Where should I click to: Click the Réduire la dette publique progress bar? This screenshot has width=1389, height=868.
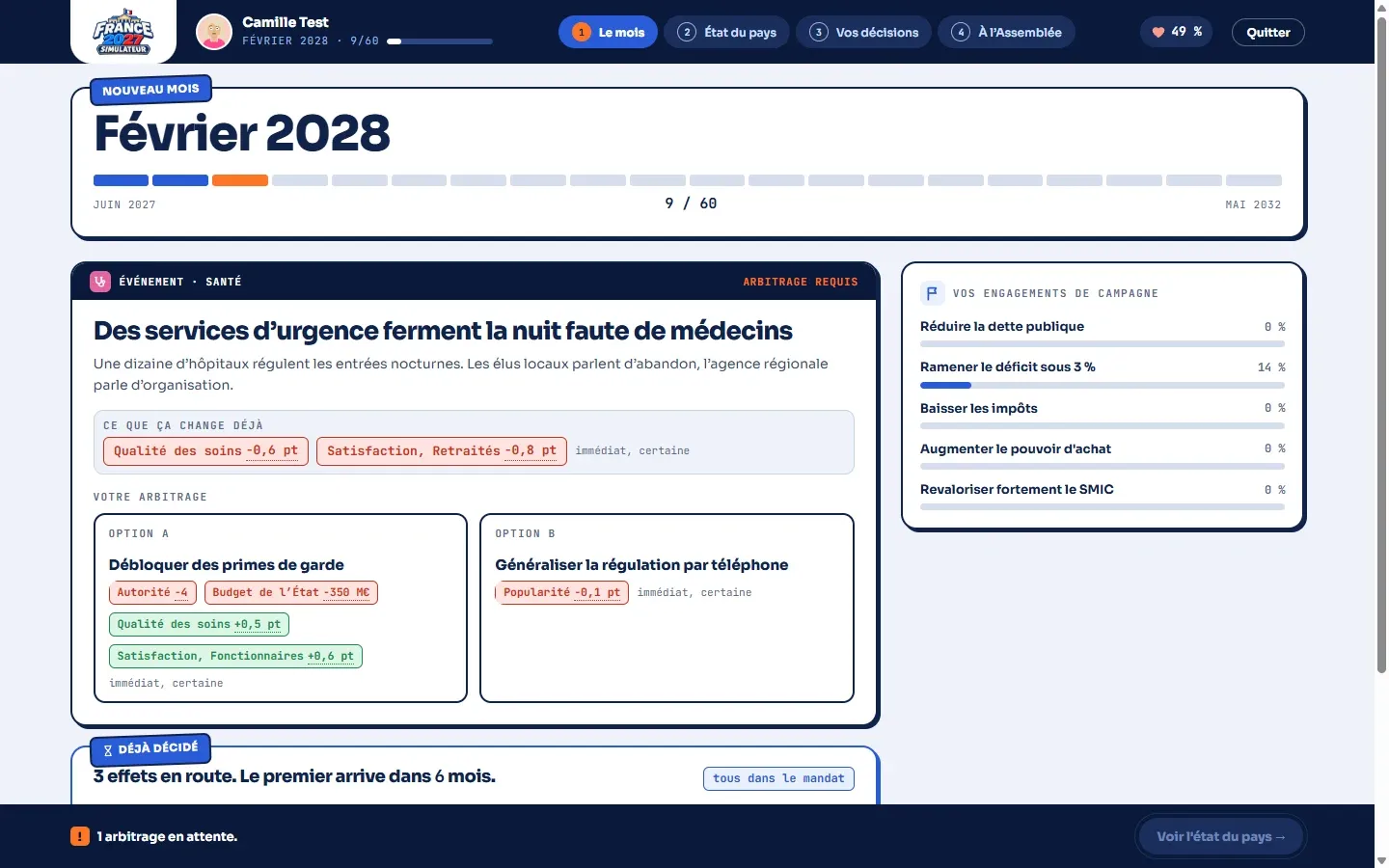coord(1103,344)
